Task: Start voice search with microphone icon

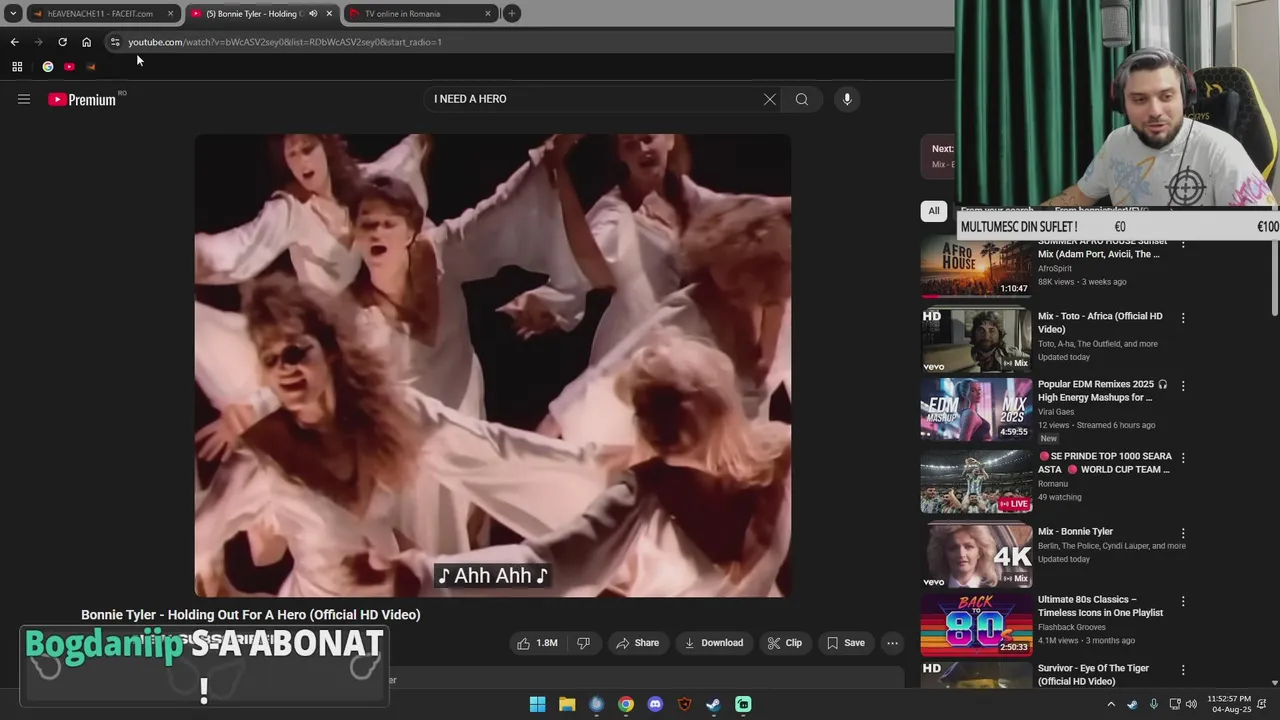Action: click(x=847, y=99)
